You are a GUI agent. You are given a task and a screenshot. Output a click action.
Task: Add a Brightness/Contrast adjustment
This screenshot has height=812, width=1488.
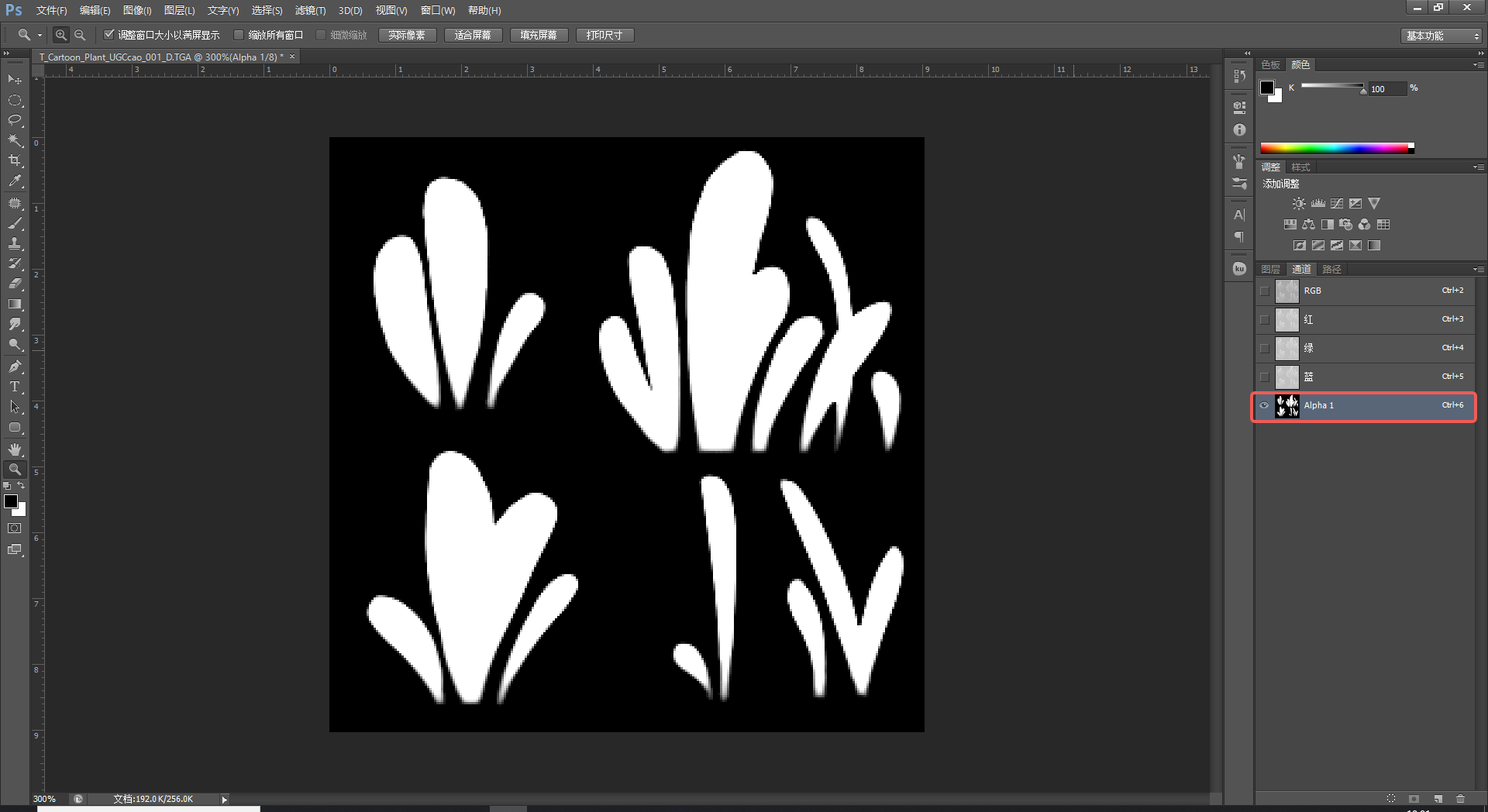[x=1299, y=204]
